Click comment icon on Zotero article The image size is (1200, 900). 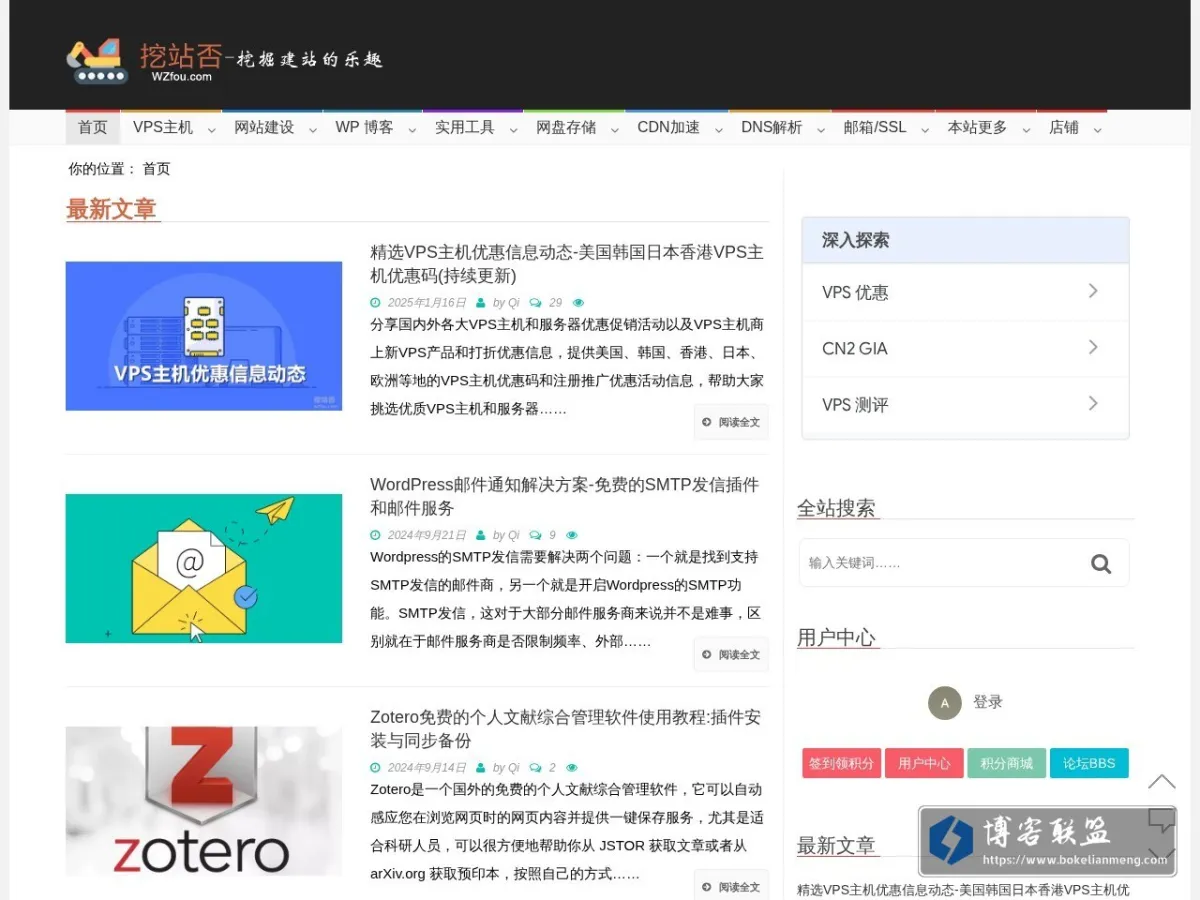[x=536, y=768]
